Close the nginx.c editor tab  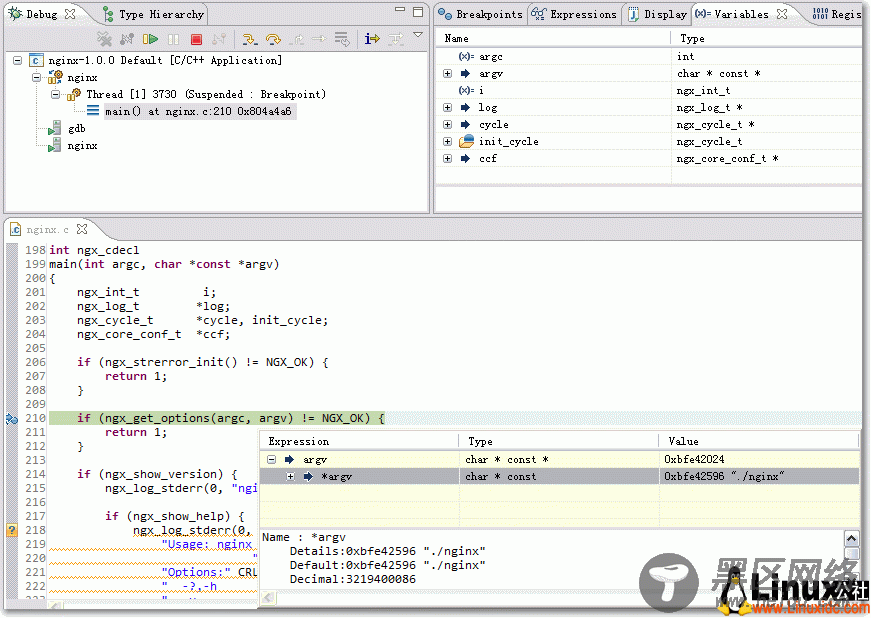click(82, 229)
